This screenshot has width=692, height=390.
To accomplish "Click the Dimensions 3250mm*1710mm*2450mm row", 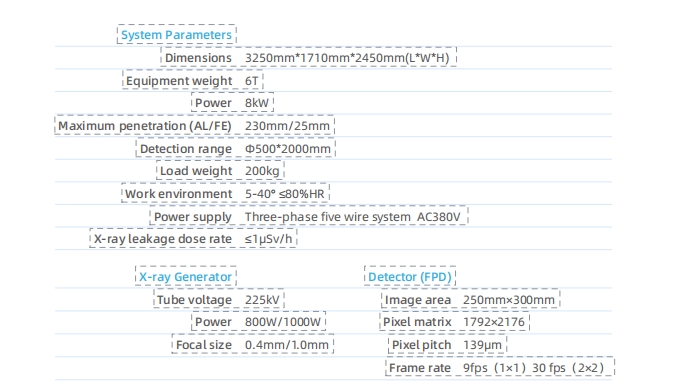I will [x=308, y=57].
